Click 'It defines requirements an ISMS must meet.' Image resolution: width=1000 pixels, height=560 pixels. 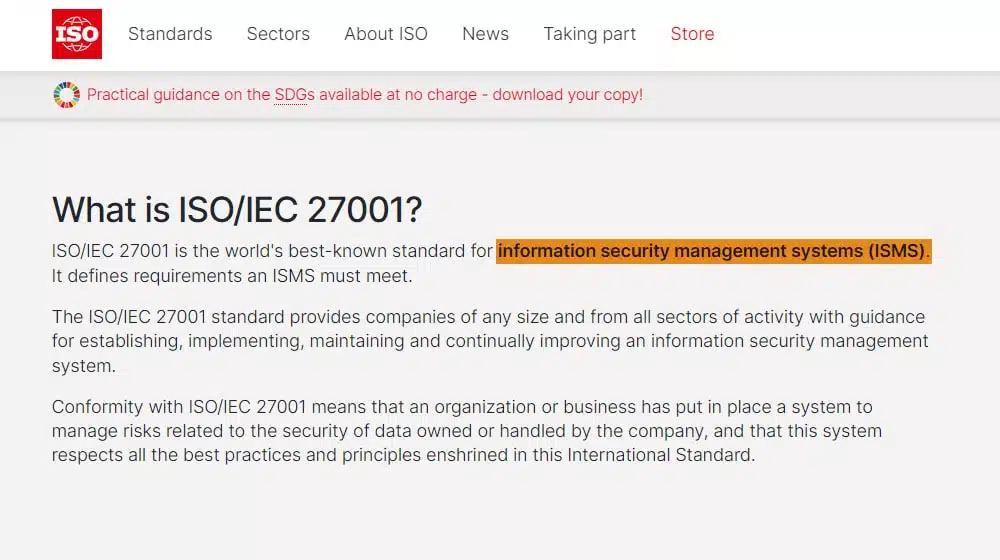tap(232, 276)
